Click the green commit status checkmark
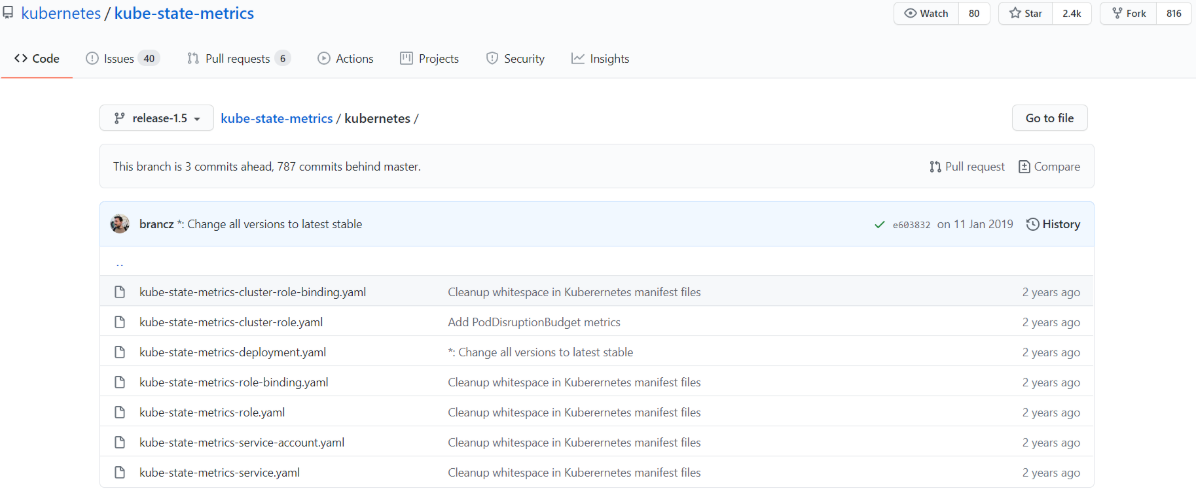This screenshot has width=1198, height=495. (x=879, y=225)
